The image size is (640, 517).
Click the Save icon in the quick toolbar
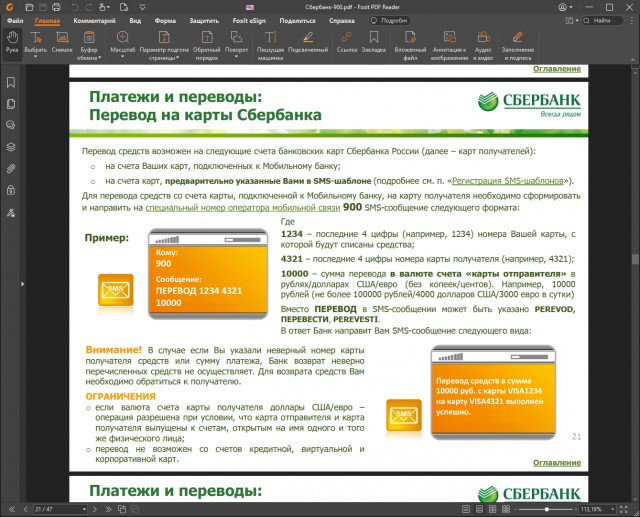(x=42, y=7)
